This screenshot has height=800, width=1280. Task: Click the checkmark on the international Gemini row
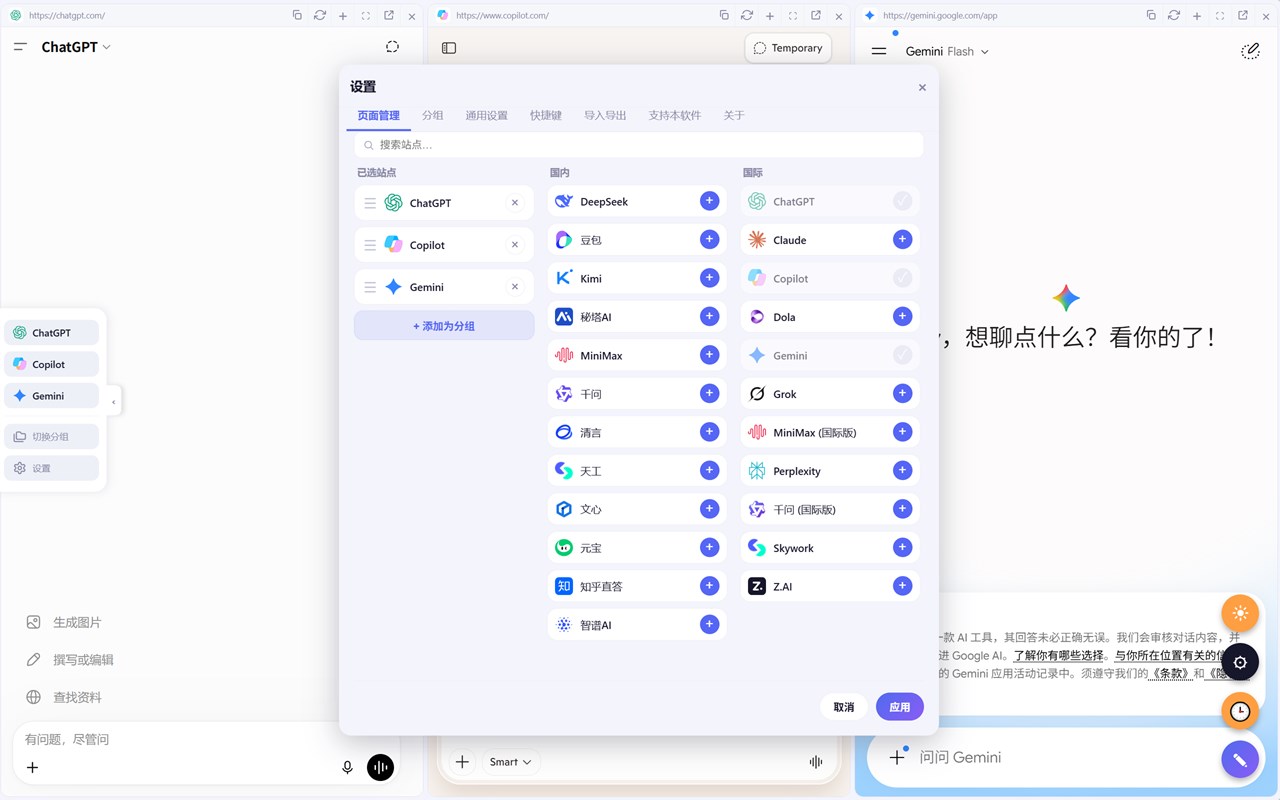(x=902, y=355)
